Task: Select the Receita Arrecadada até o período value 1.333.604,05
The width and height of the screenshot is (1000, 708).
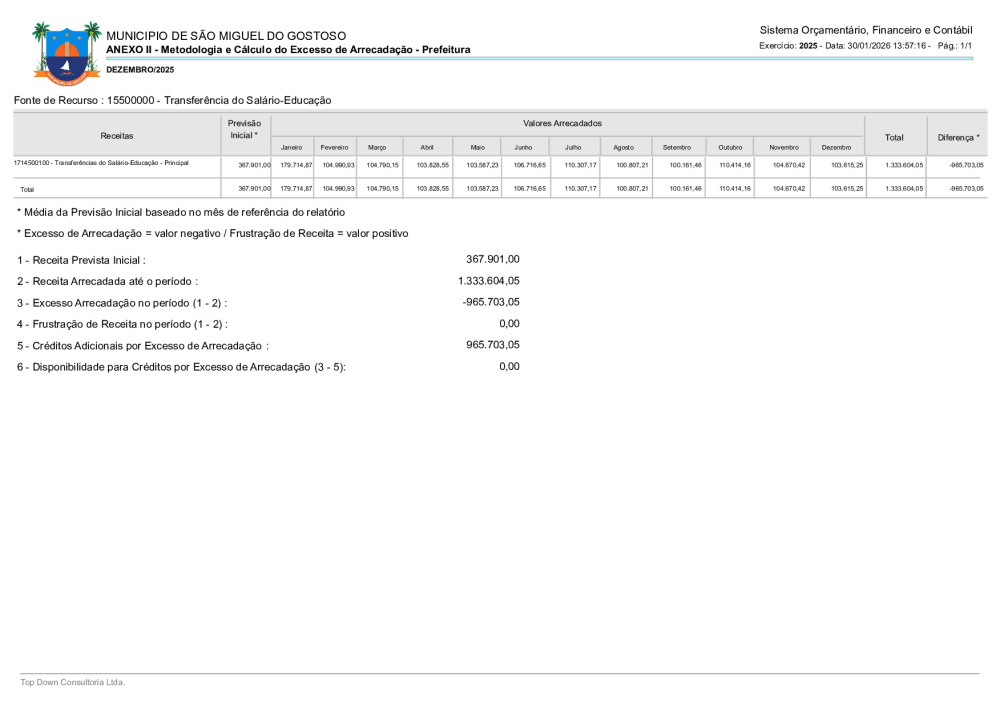Action: coord(488,281)
